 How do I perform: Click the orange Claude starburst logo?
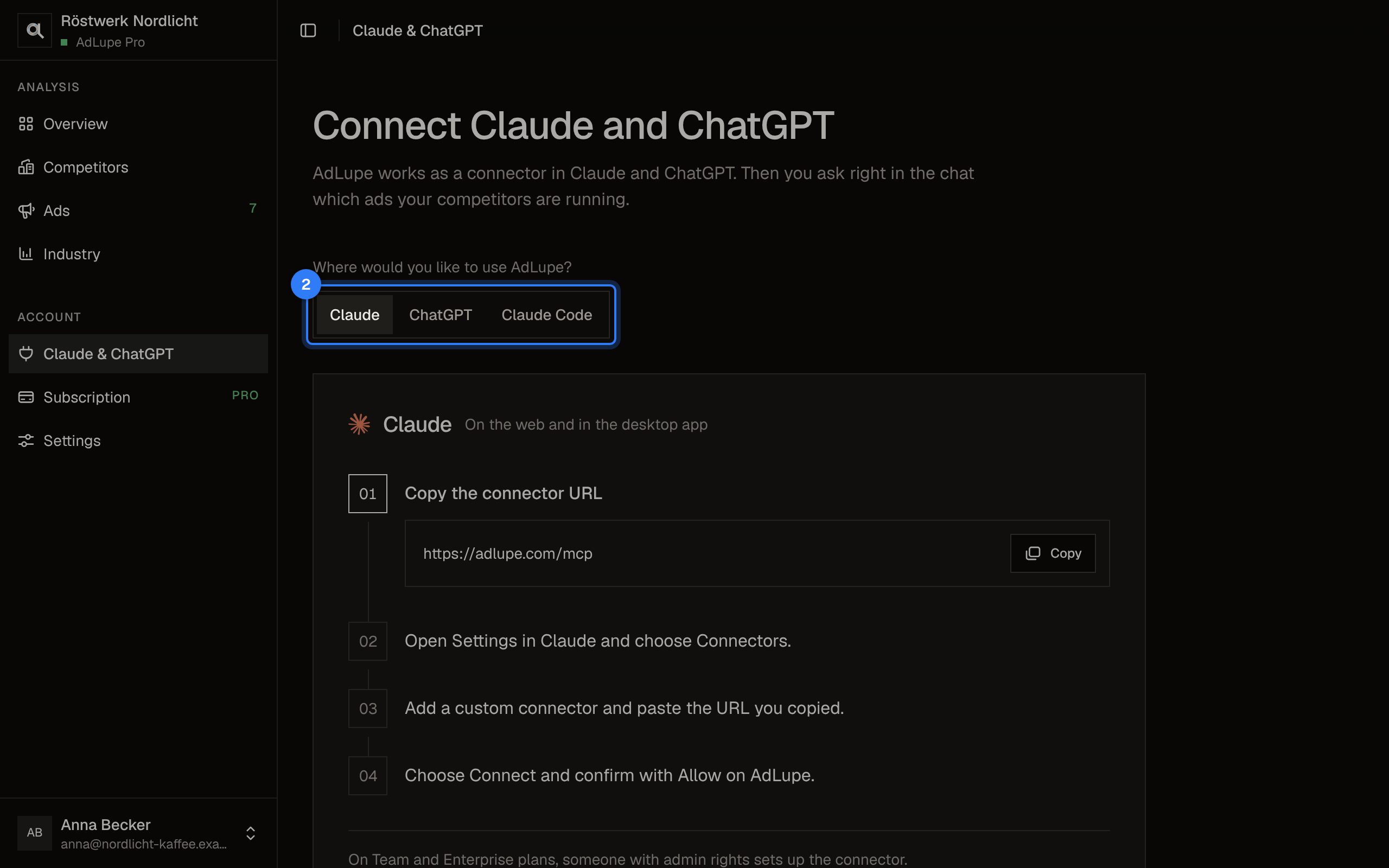[359, 424]
